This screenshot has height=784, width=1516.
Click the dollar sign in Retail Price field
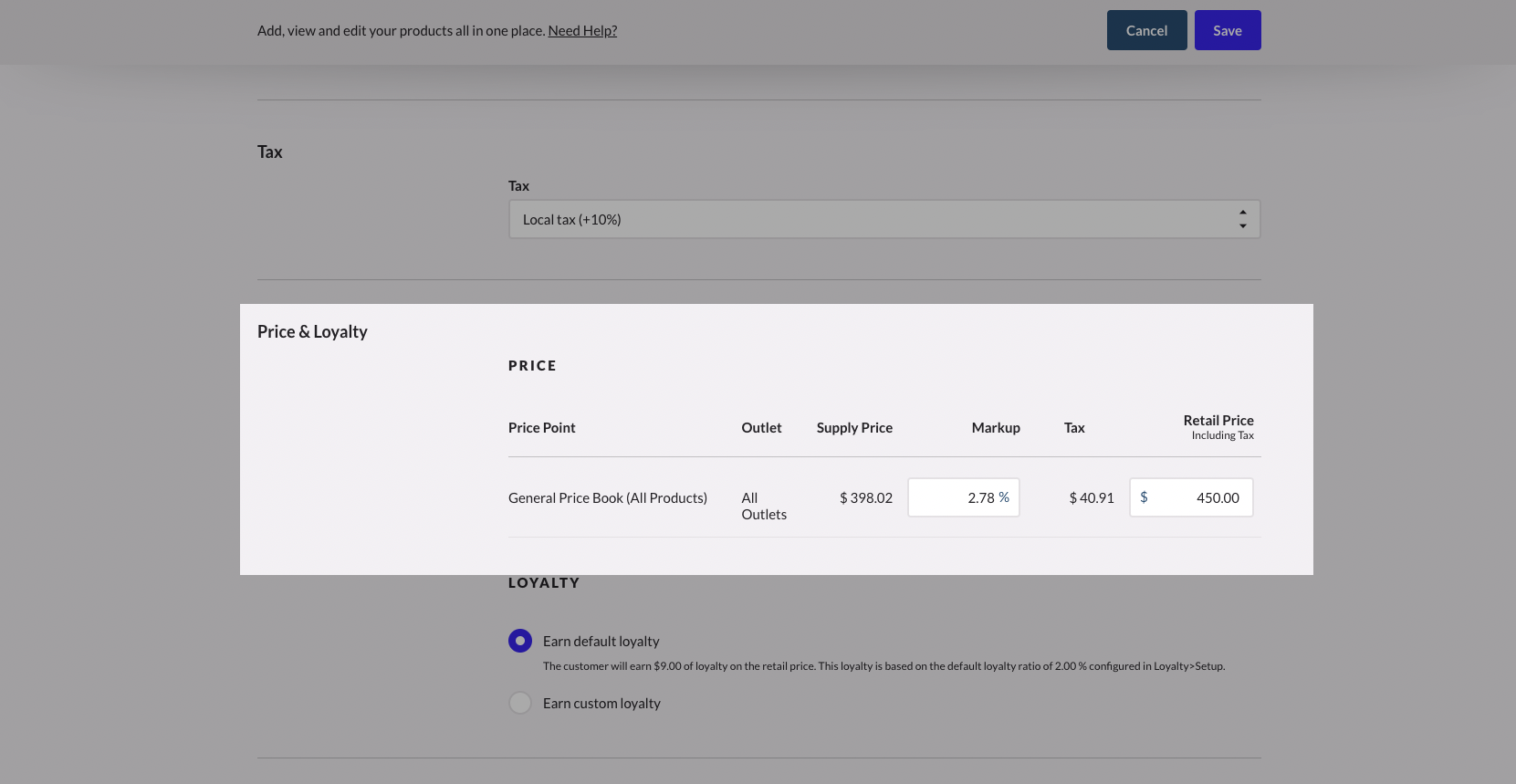tap(1144, 497)
